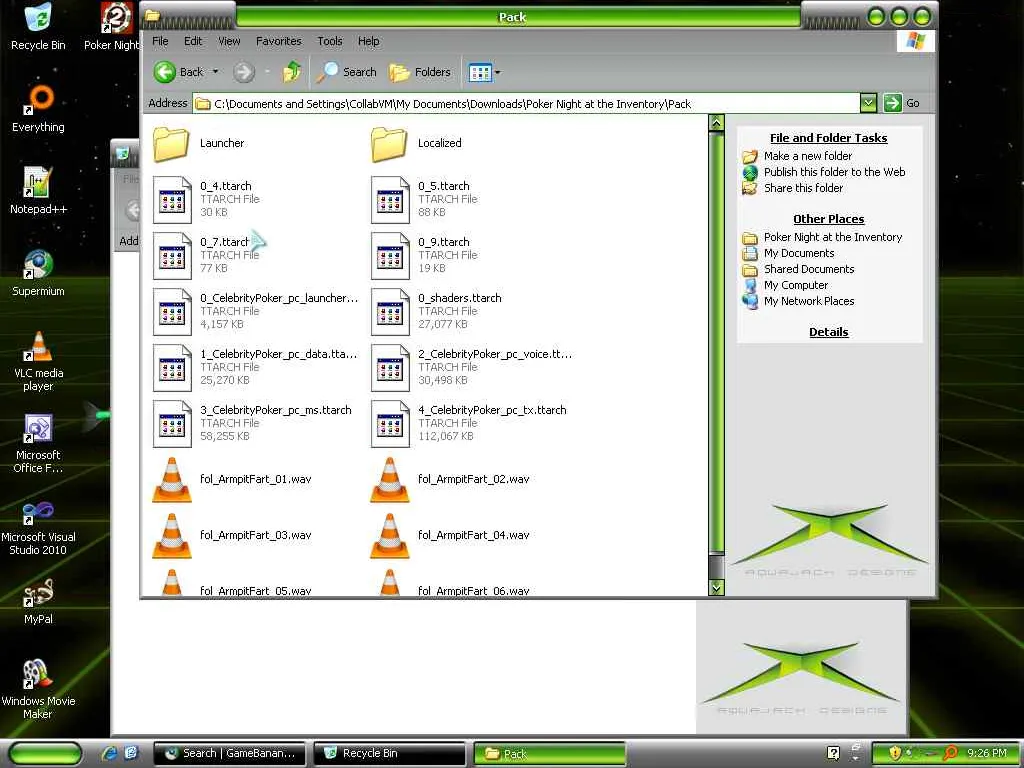Screen dimensions: 1024x768
Task: Select 4_CelebrityPoker_pc_tx.ttarch file icon
Action: point(390,424)
